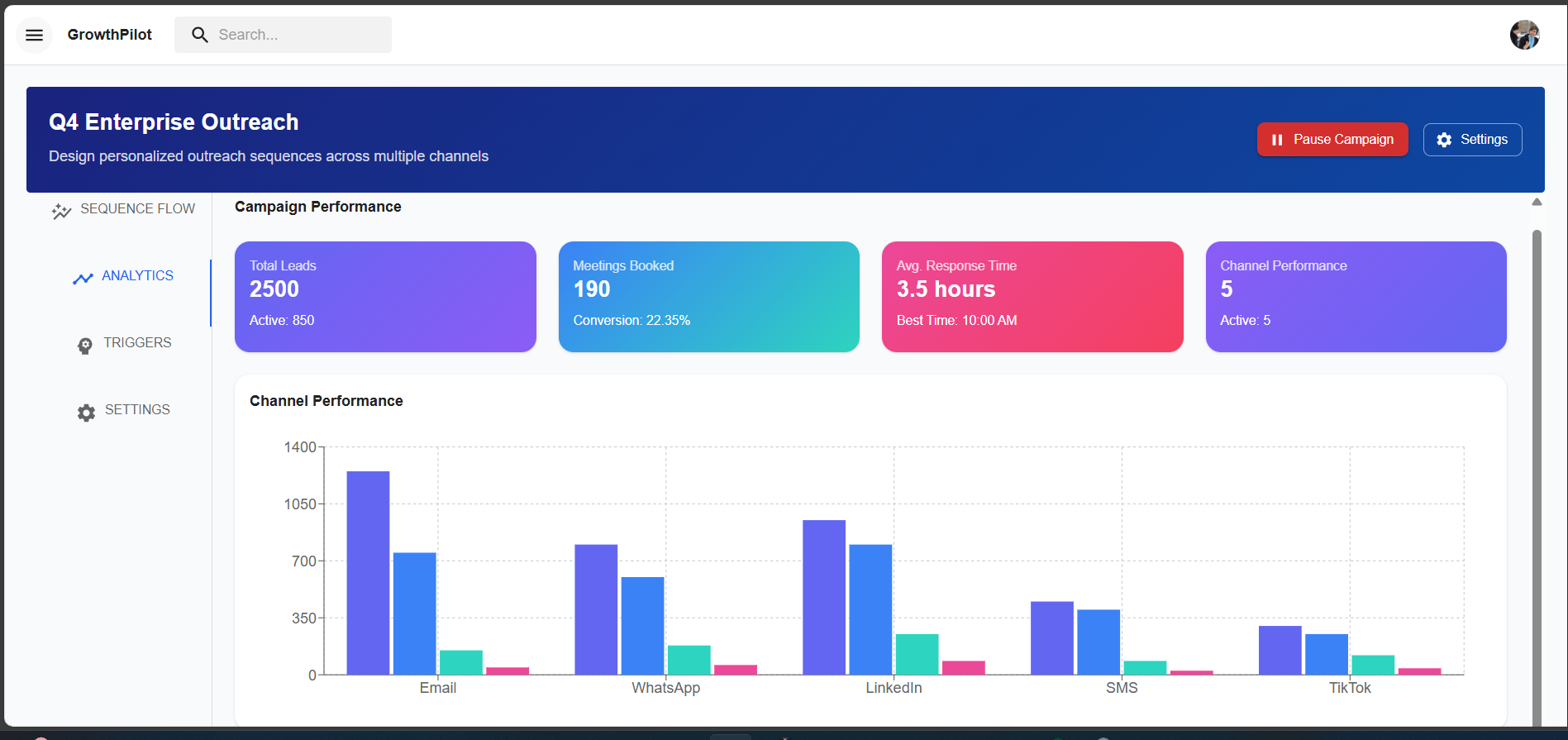Select the Total Leads card
Image resolution: width=1568 pixels, height=740 pixels.
point(385,297)
